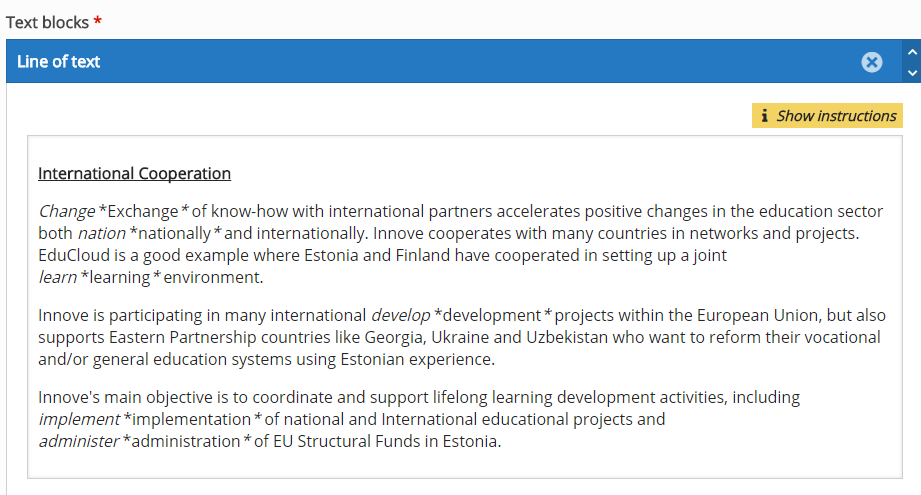Click the italic word implement
The width and height of the screenshot is (921, 495).
coord(79,419)
